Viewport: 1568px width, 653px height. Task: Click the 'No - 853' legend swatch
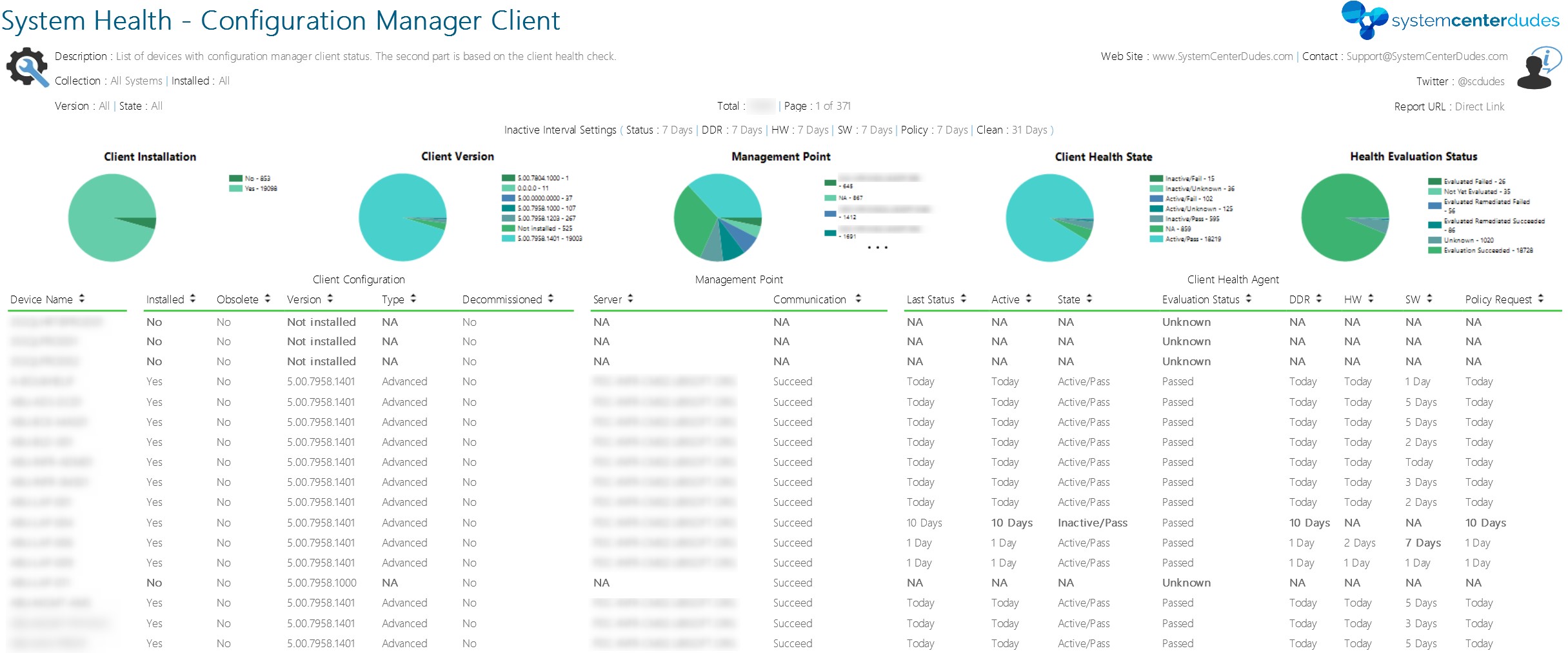pyautogui.click(x=235, y=179)
